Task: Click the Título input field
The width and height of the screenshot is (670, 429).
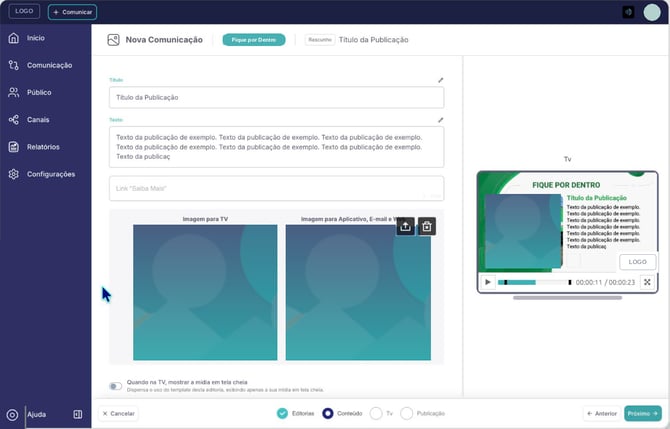Action: pos(276,97)
